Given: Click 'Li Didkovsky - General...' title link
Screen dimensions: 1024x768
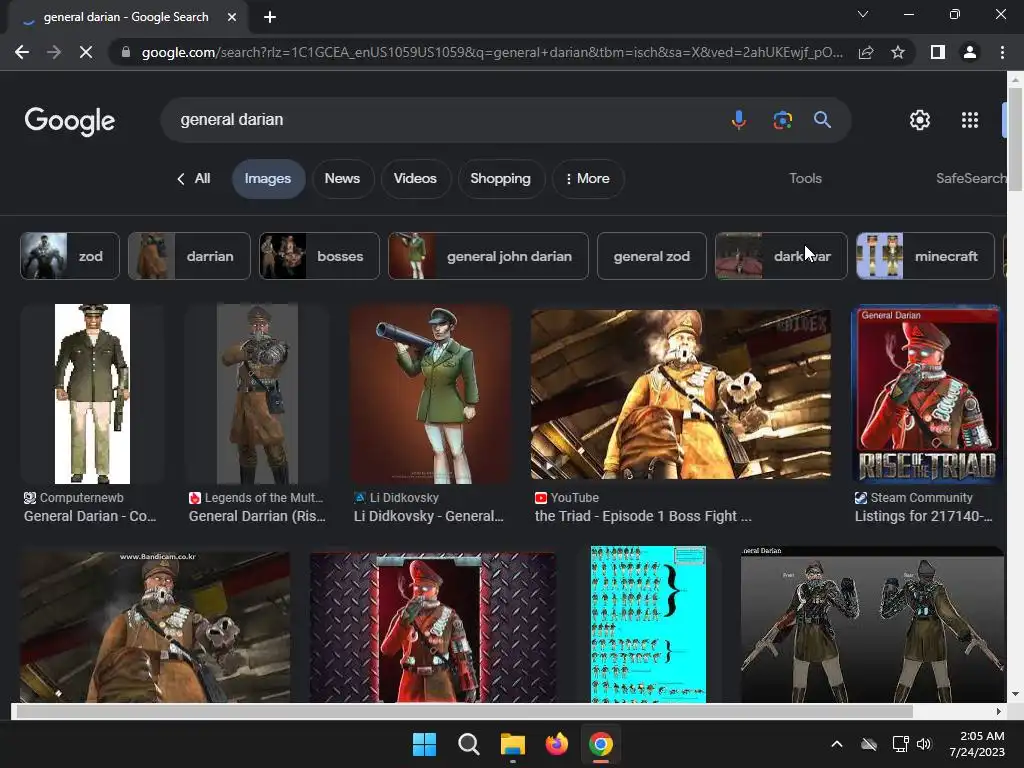Looking at the screenshot, I should pos(428,516).
